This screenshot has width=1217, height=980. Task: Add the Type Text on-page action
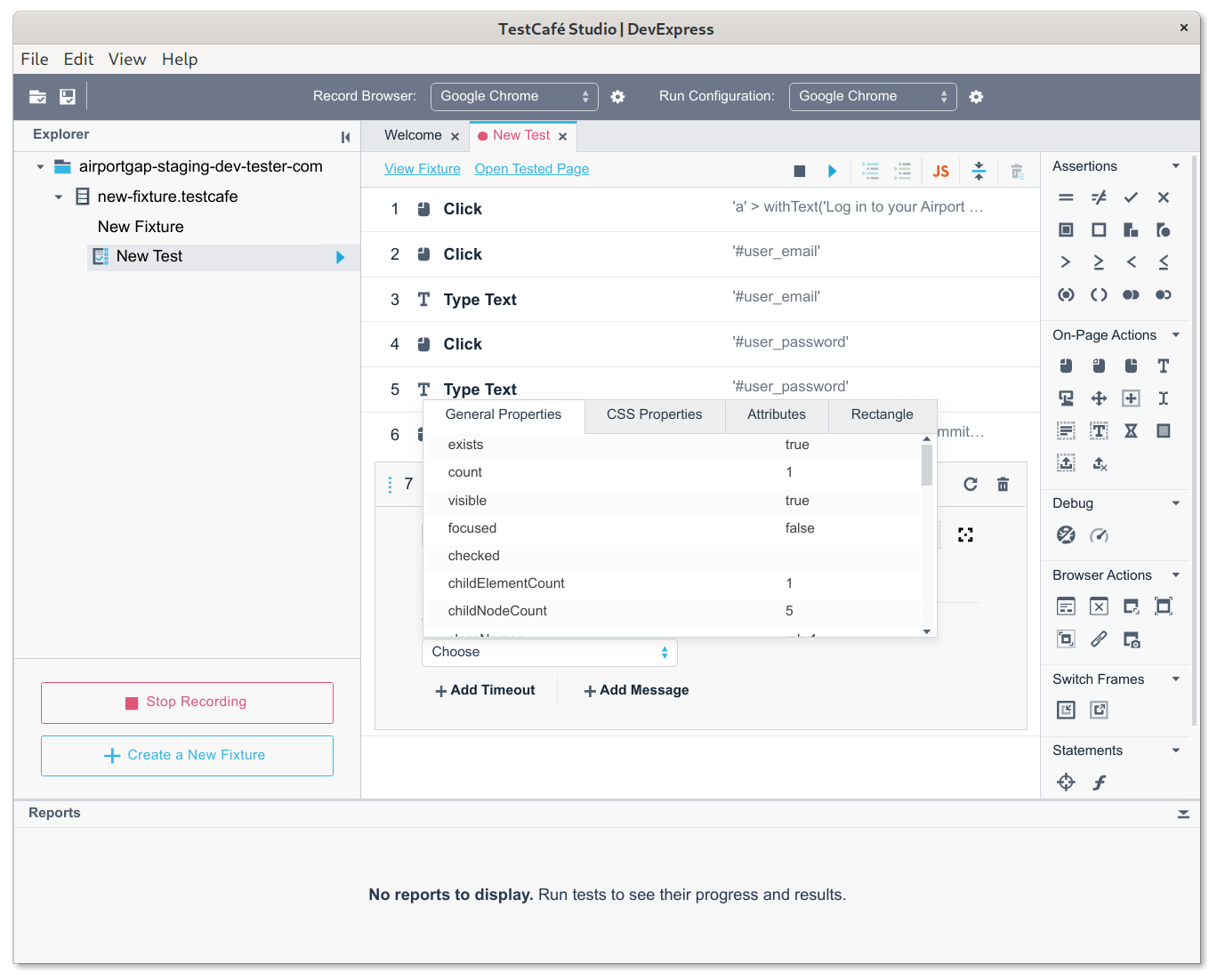click(1164, 365)
